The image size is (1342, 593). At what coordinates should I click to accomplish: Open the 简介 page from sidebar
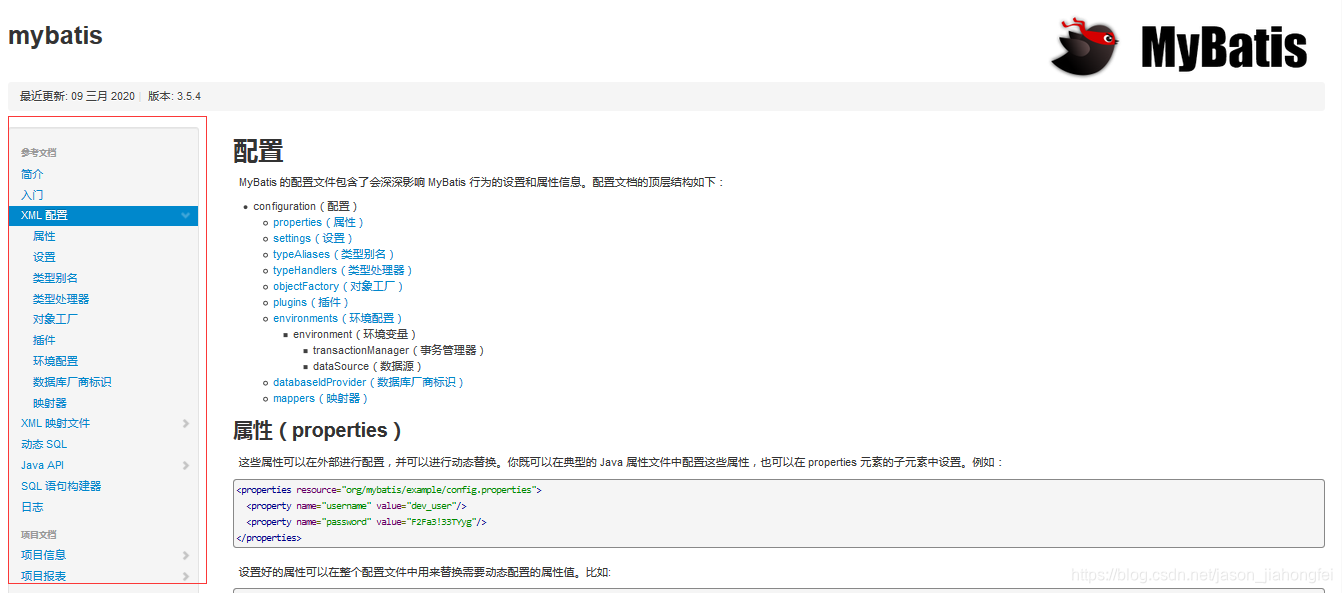point(32,173)
